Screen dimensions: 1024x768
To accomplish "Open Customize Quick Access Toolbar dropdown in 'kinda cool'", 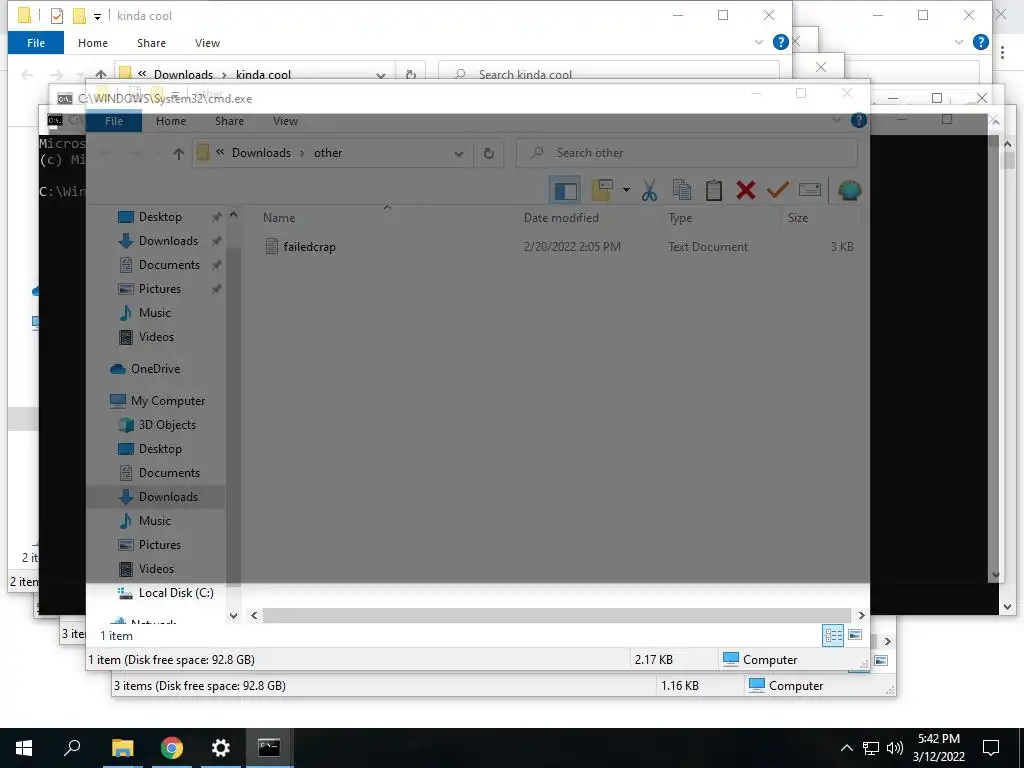I will click(97, 16).
